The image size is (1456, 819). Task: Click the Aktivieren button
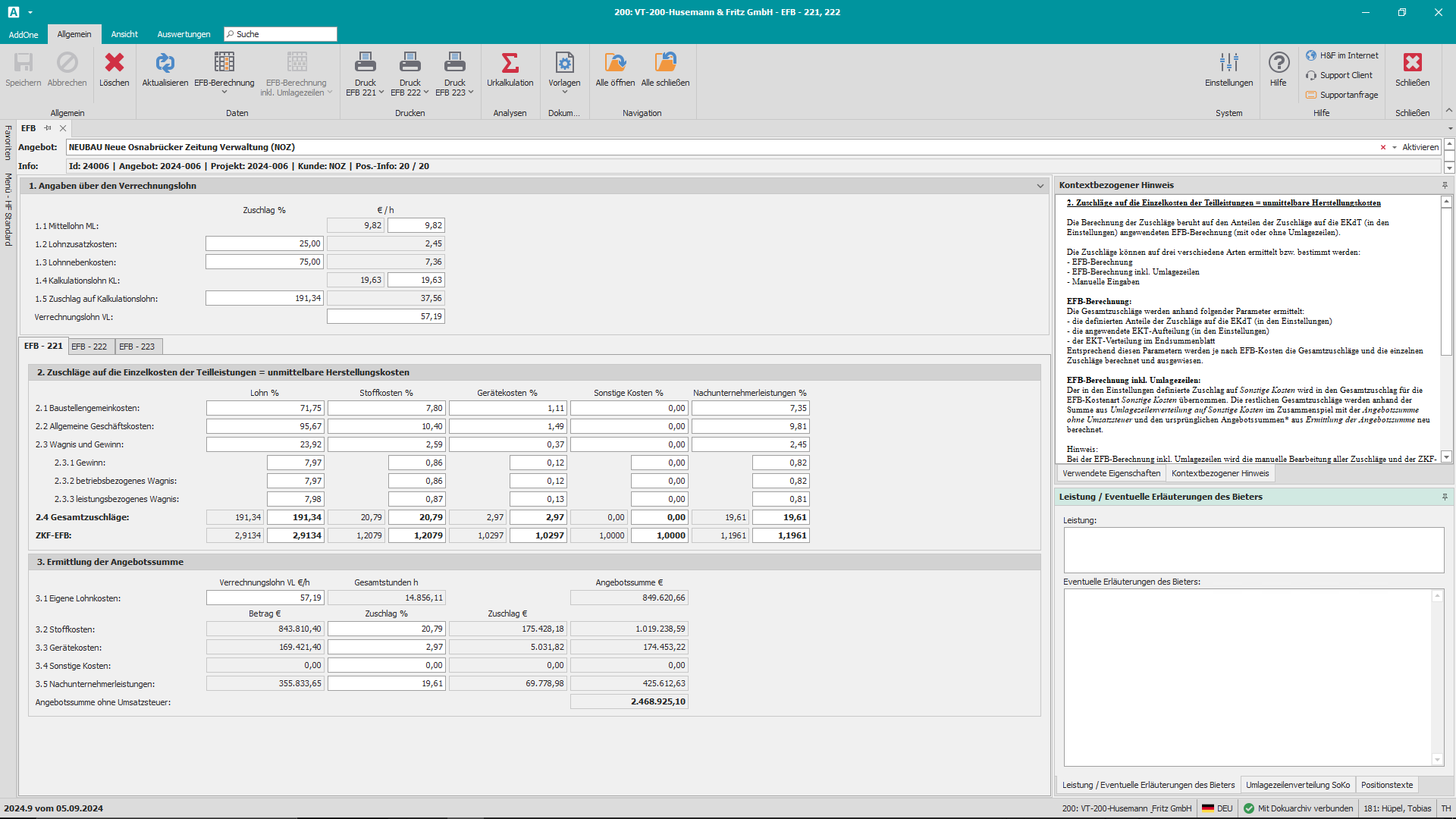tap(1420, 147)
